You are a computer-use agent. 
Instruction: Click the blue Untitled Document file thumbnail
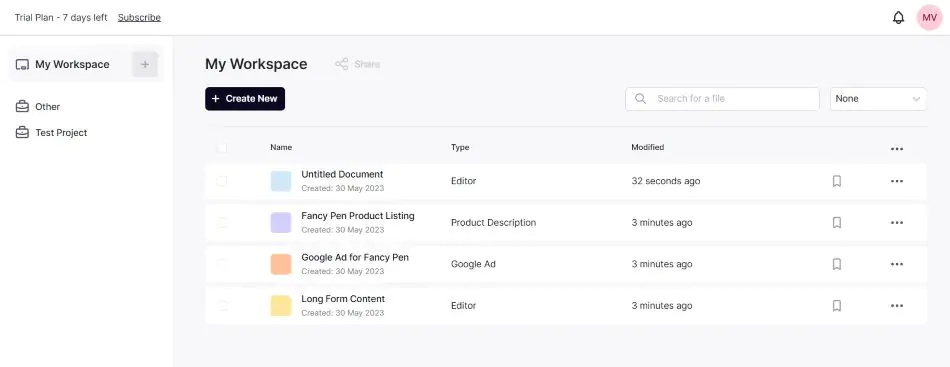281,181
